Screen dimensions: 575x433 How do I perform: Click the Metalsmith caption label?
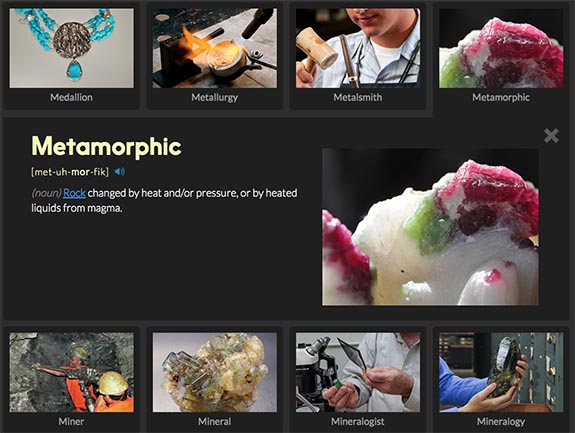coord(358,97)
